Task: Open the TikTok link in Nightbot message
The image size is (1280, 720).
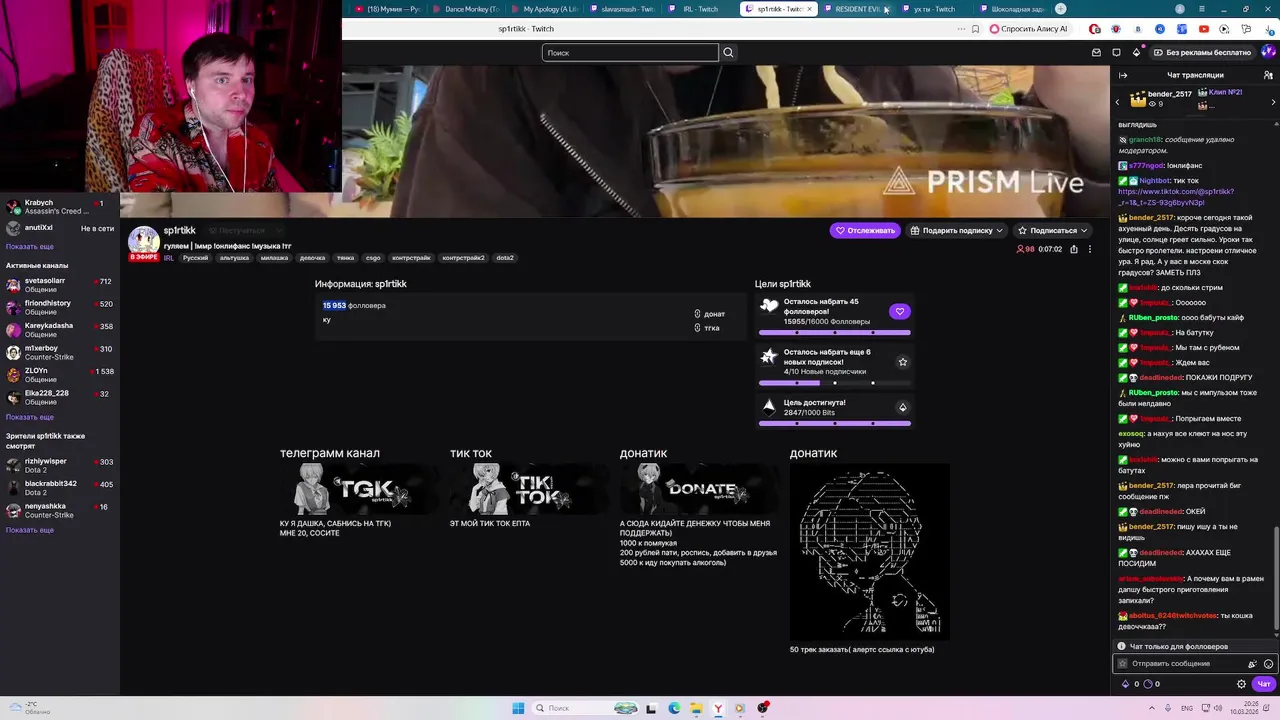Action: (1176, 196)
